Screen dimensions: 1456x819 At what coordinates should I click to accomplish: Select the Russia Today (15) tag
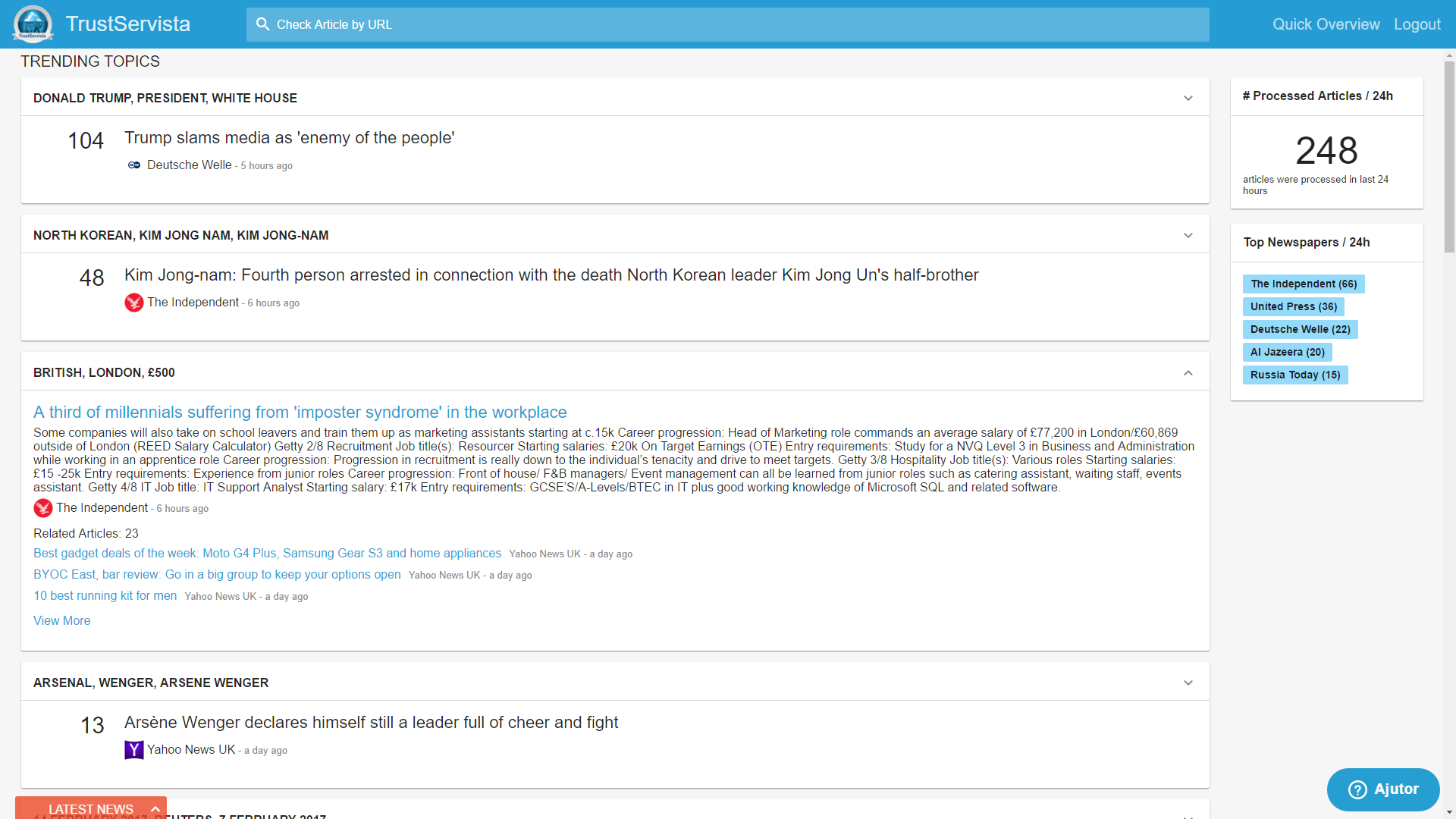tap(1294, 375)
